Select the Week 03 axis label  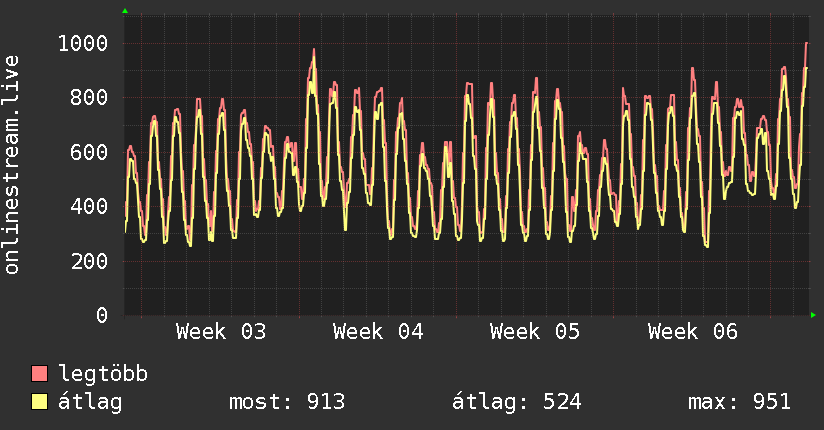[x=221, y=332]
